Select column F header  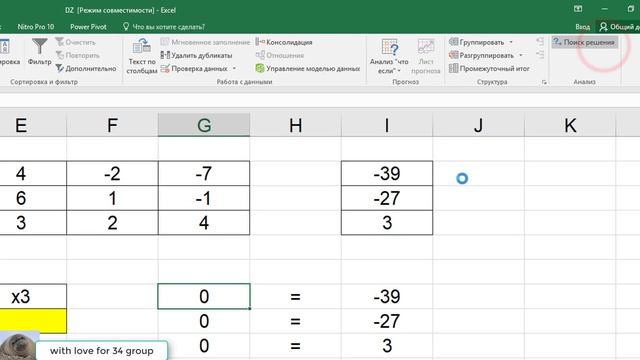[x=112, y=125]
